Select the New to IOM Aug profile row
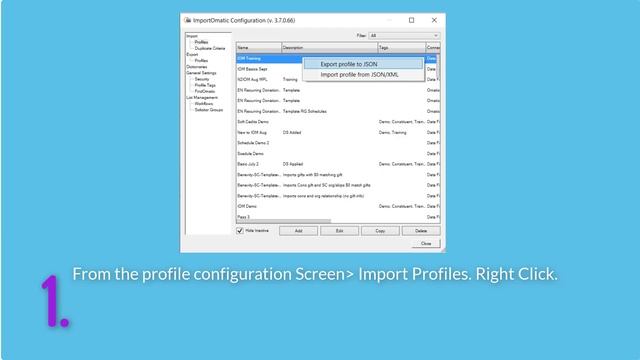The width and height of the screenshot is (640, 360). pyautogui.click(x=337, y=132)
